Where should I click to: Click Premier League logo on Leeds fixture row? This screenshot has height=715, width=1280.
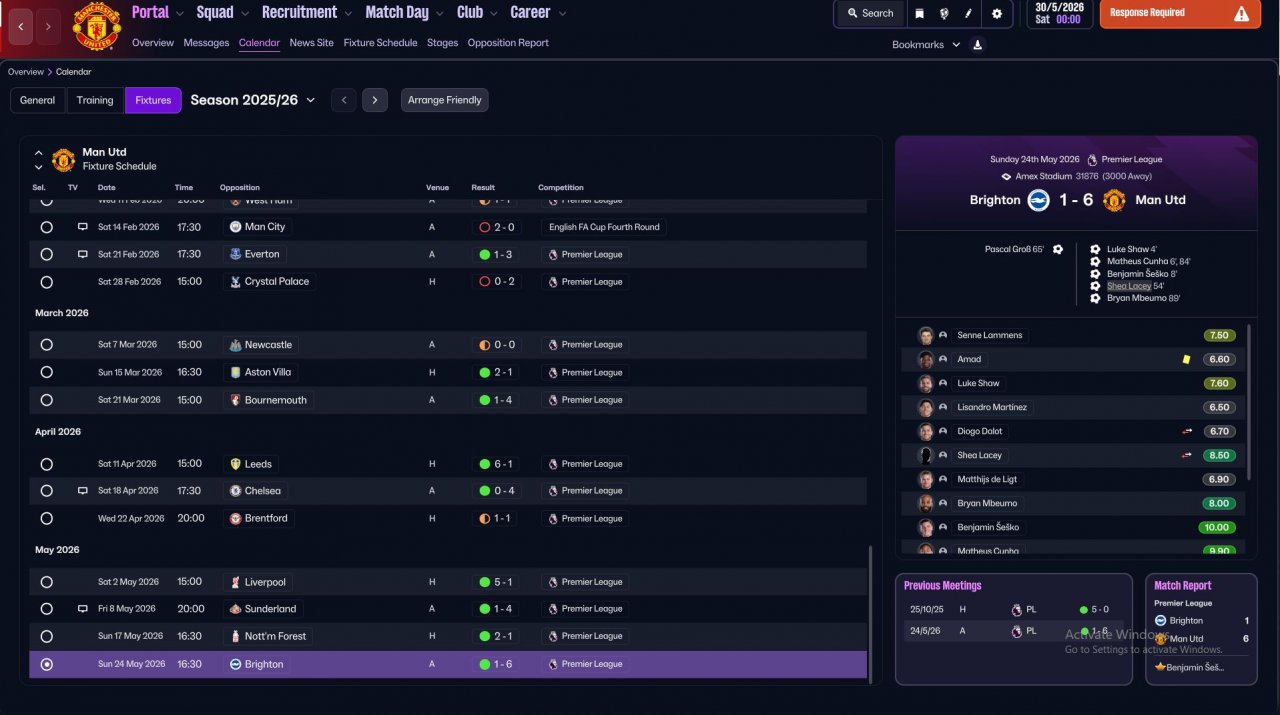pos(553,464)
